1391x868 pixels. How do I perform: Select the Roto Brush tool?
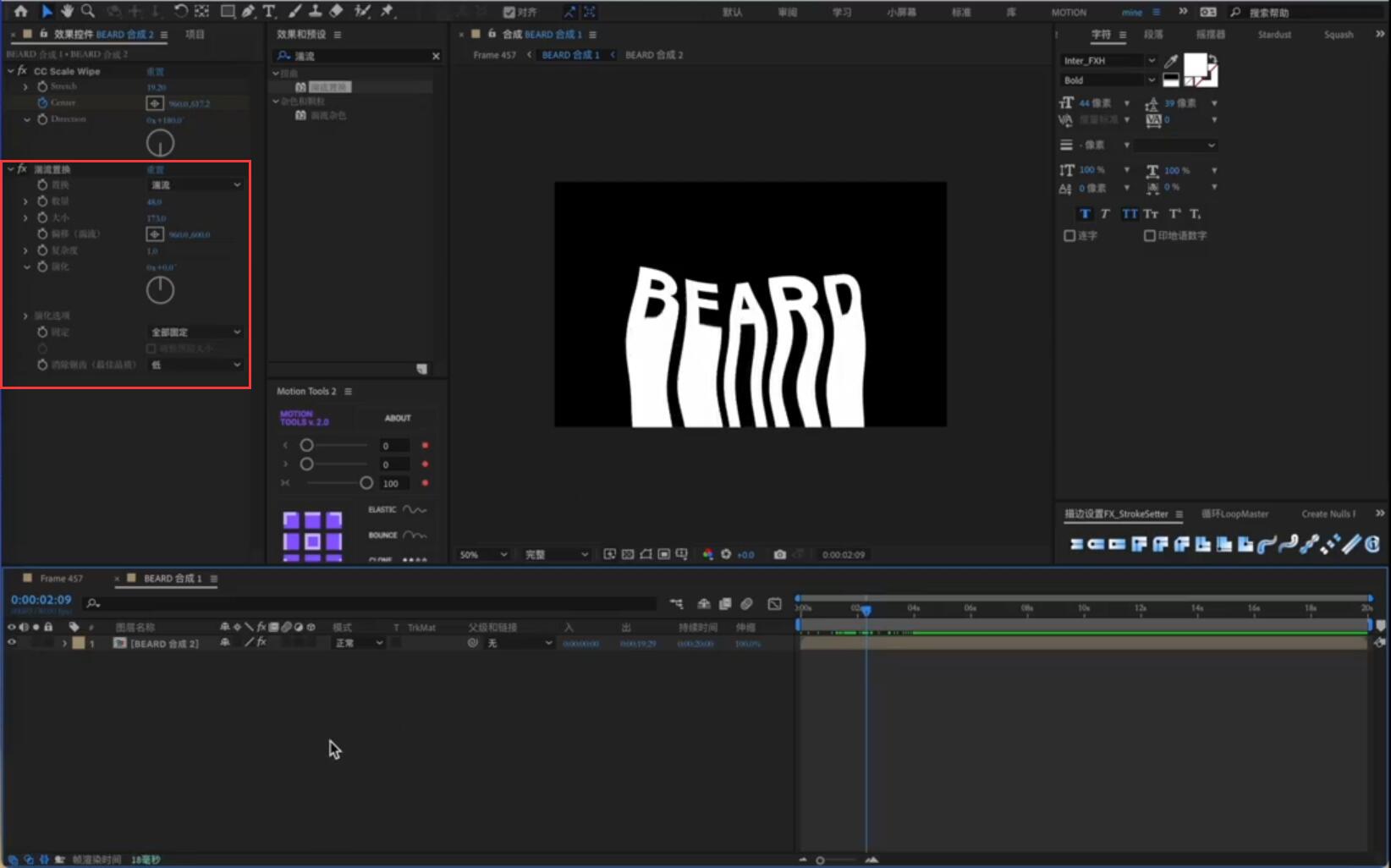click(x=362, y=12)
